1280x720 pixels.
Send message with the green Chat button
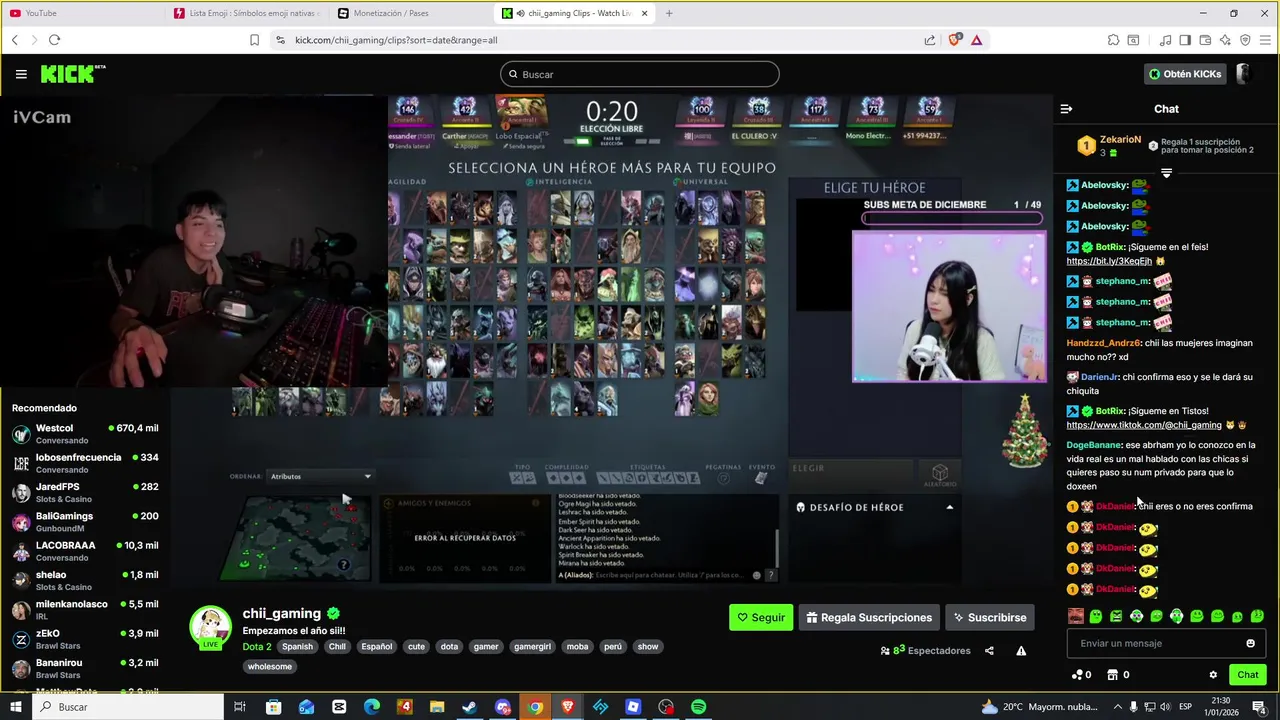coord(1248,675)
